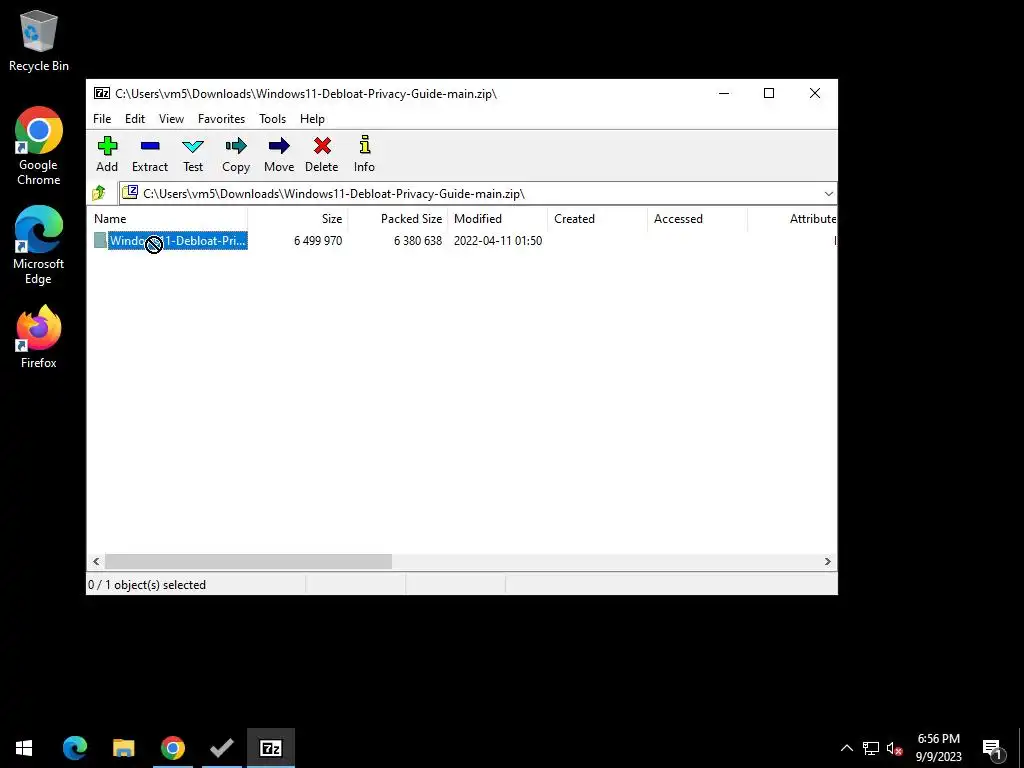Sort by the Accessed column header
Image resolution: width=1024 pixels, height=768 pixels.
[697, 219]
